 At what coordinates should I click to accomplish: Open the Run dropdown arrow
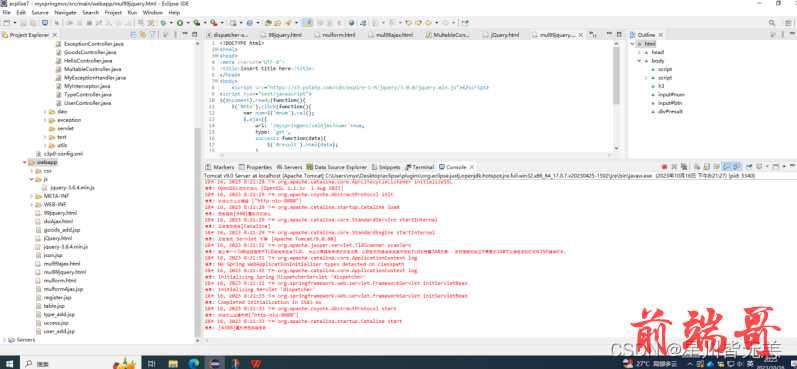[x=187, y=23]
